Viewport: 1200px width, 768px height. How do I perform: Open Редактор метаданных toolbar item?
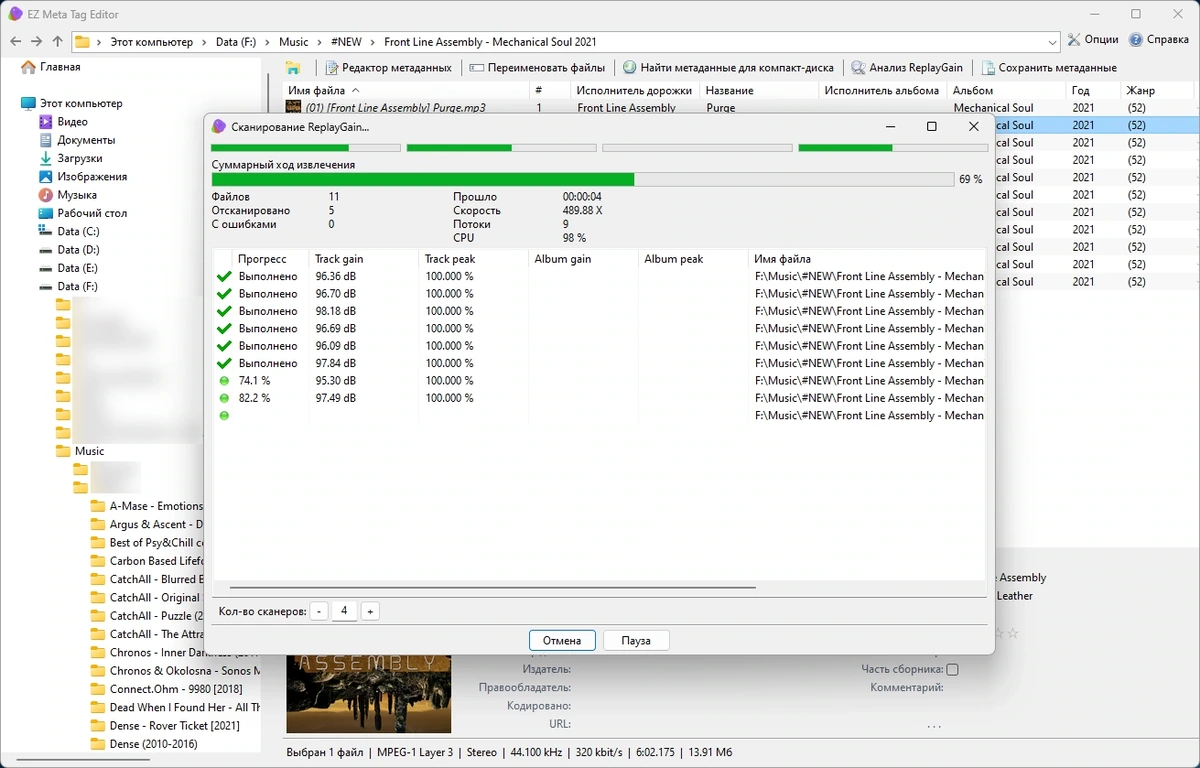point(388,68)
